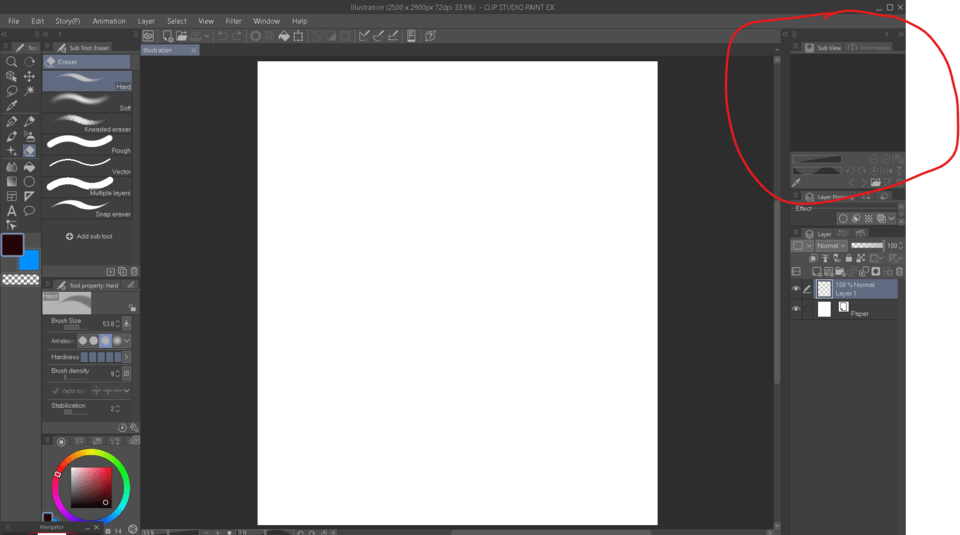
Task: Switch to the Illustration canvas tab
Action: [170, 50]
